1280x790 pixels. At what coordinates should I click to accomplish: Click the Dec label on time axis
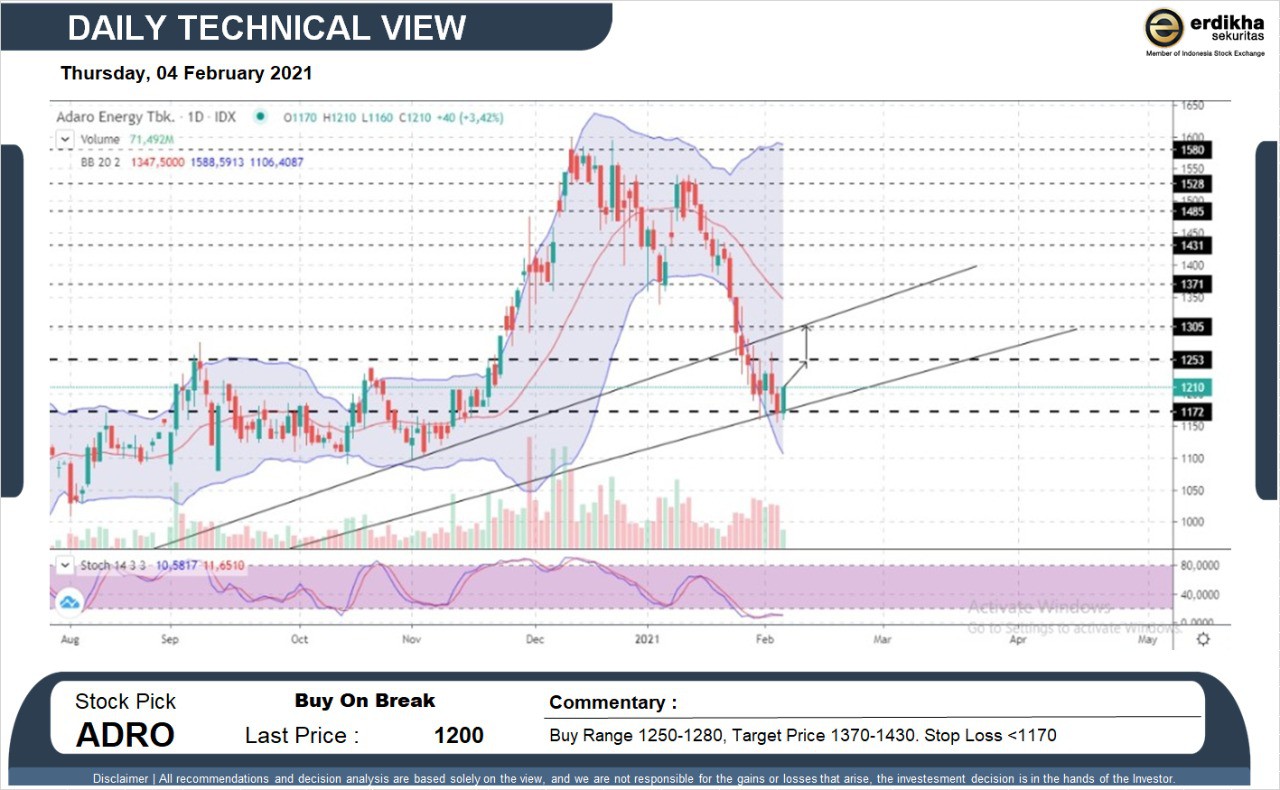tap(534, 638)
